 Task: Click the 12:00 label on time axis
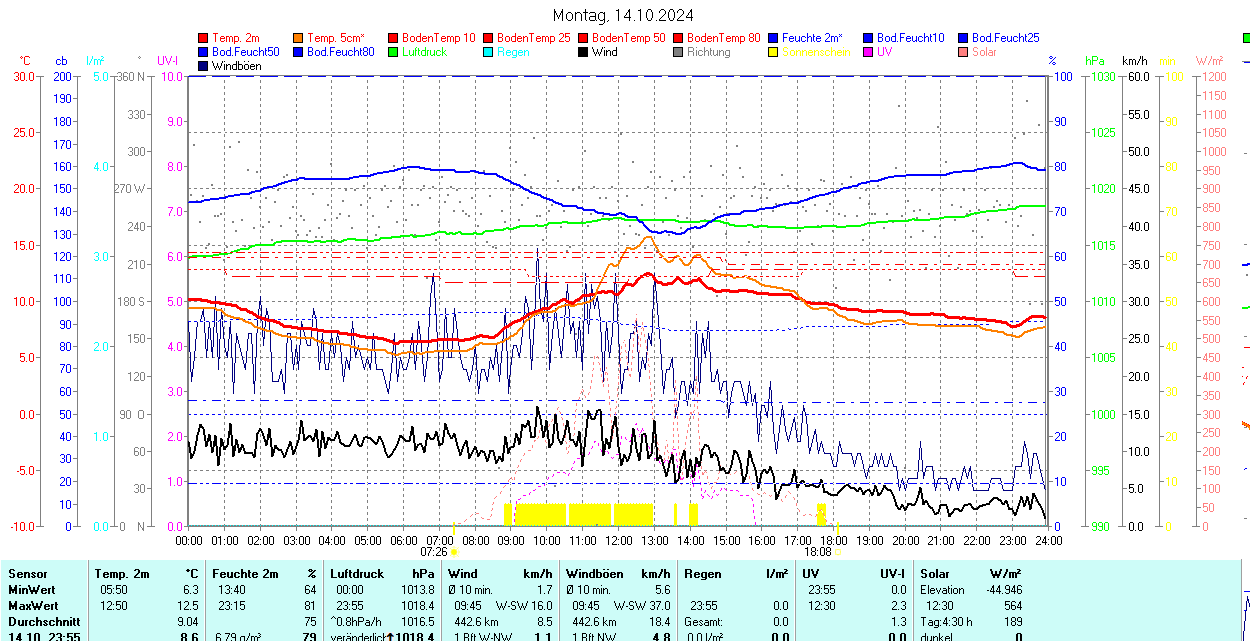[619, 540]
